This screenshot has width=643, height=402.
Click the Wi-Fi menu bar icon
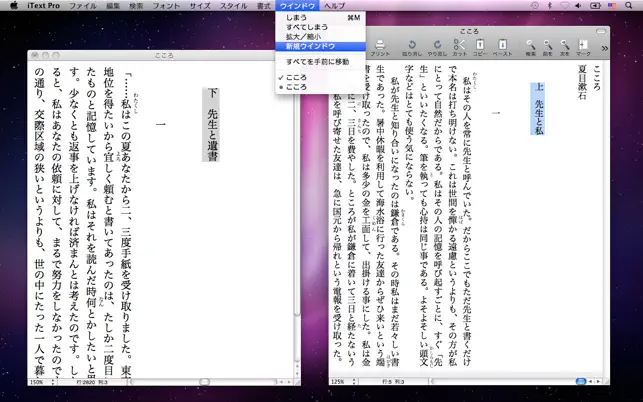pos(565,5)
